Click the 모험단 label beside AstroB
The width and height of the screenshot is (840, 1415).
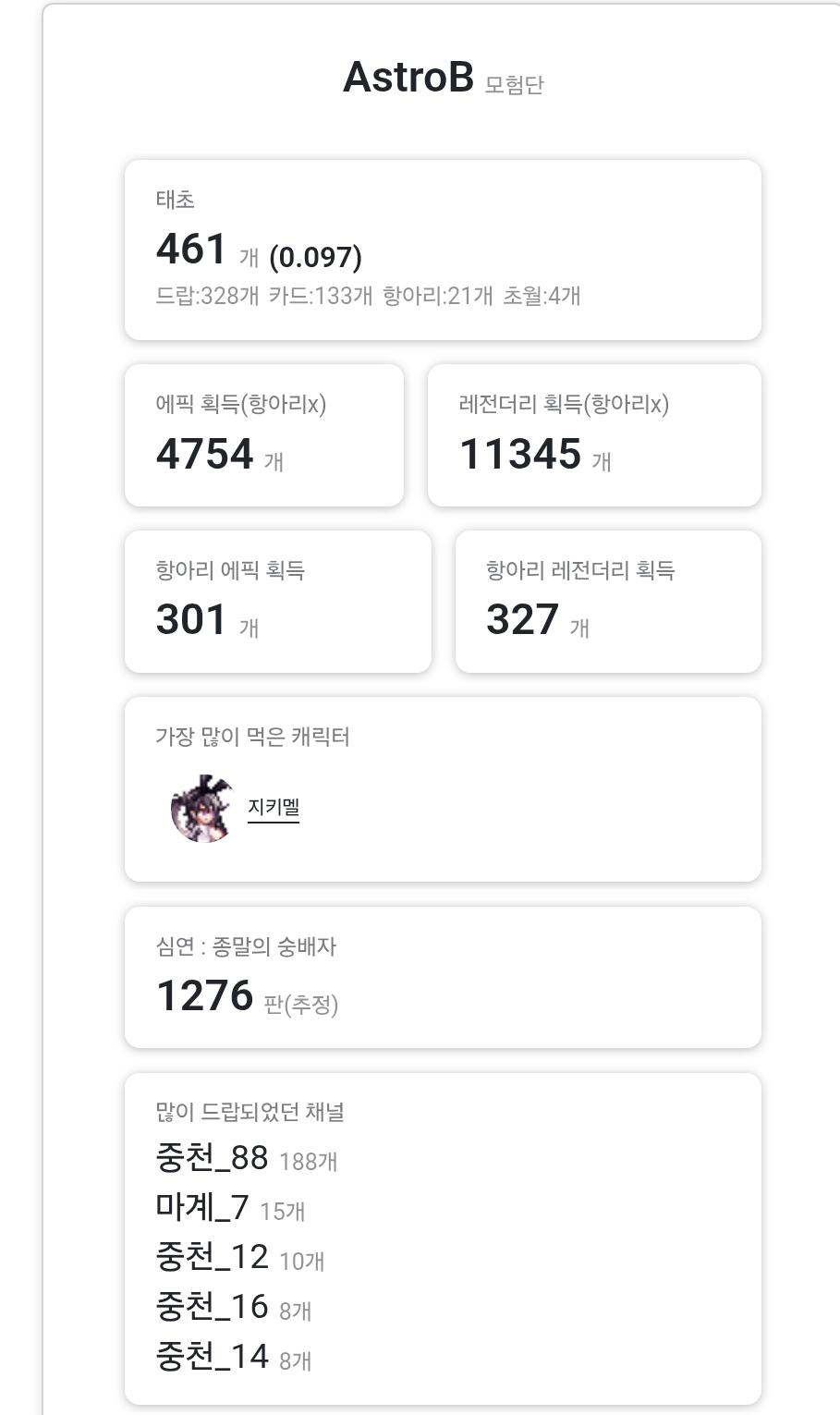pyautogui.click(x=514, y=85)
